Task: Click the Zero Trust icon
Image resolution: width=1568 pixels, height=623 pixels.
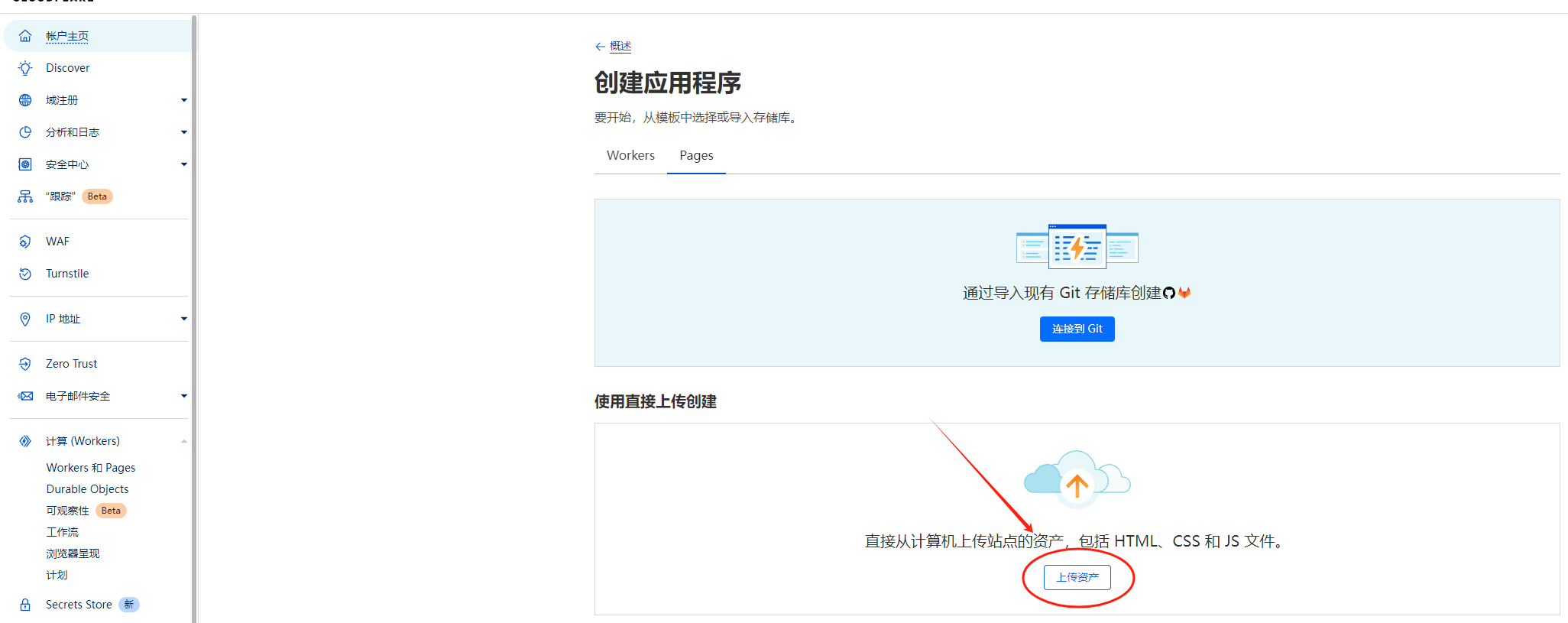Action: pyautogui.click(x=25, y=364)
